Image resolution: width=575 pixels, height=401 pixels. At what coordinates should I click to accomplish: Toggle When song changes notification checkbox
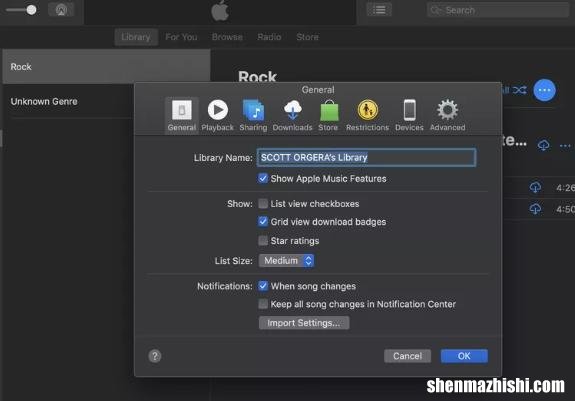click(263, 286)
